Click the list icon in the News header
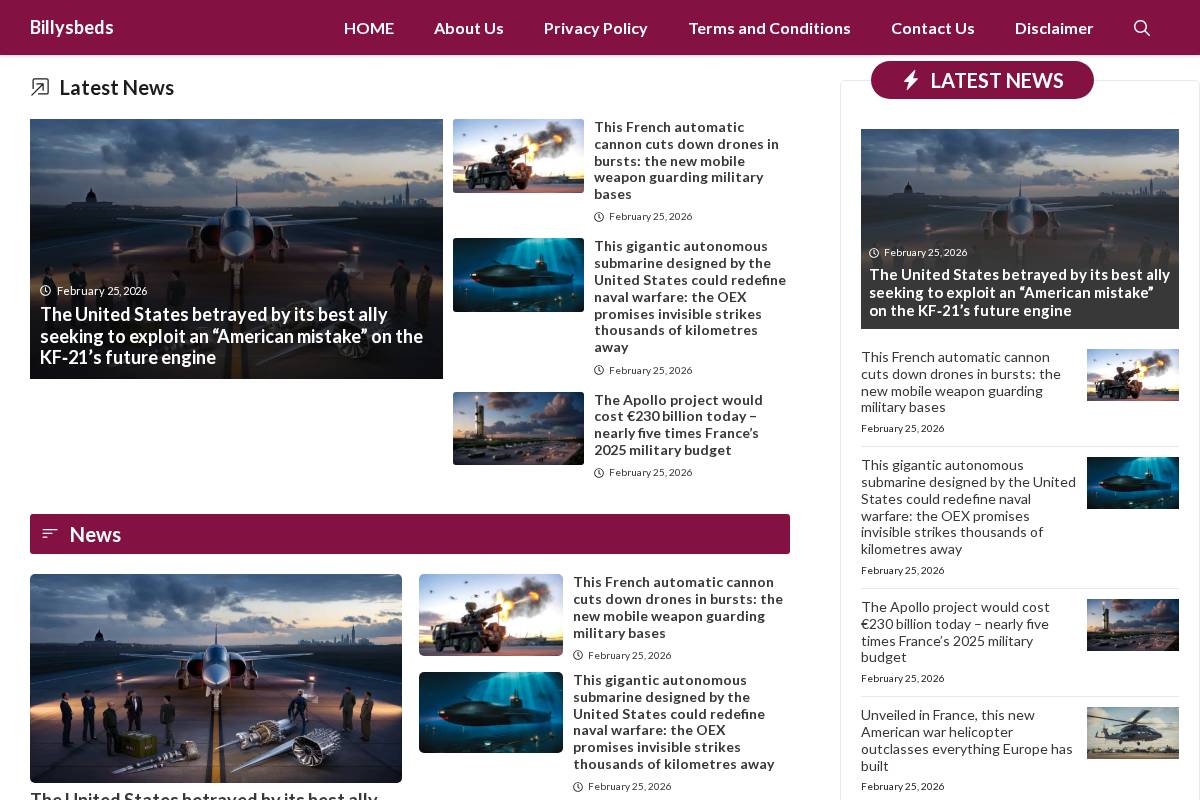The image size is (1200, 800). coord(50,533)
